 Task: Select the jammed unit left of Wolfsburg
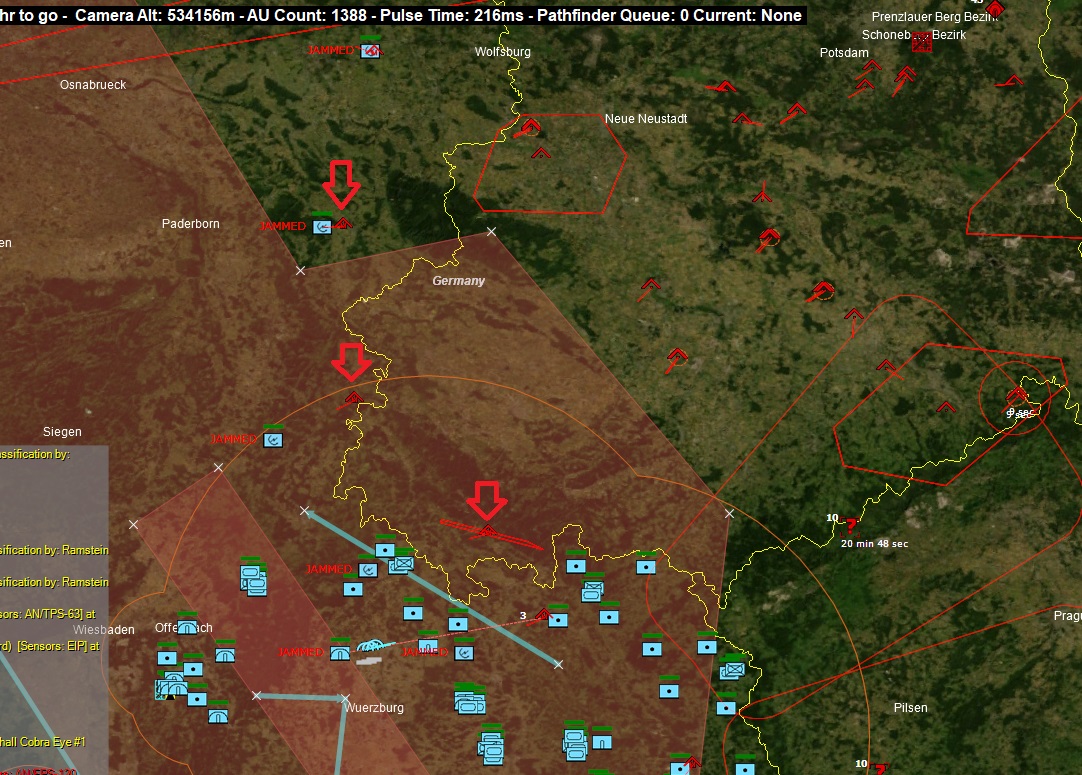(x=370, y=50)
